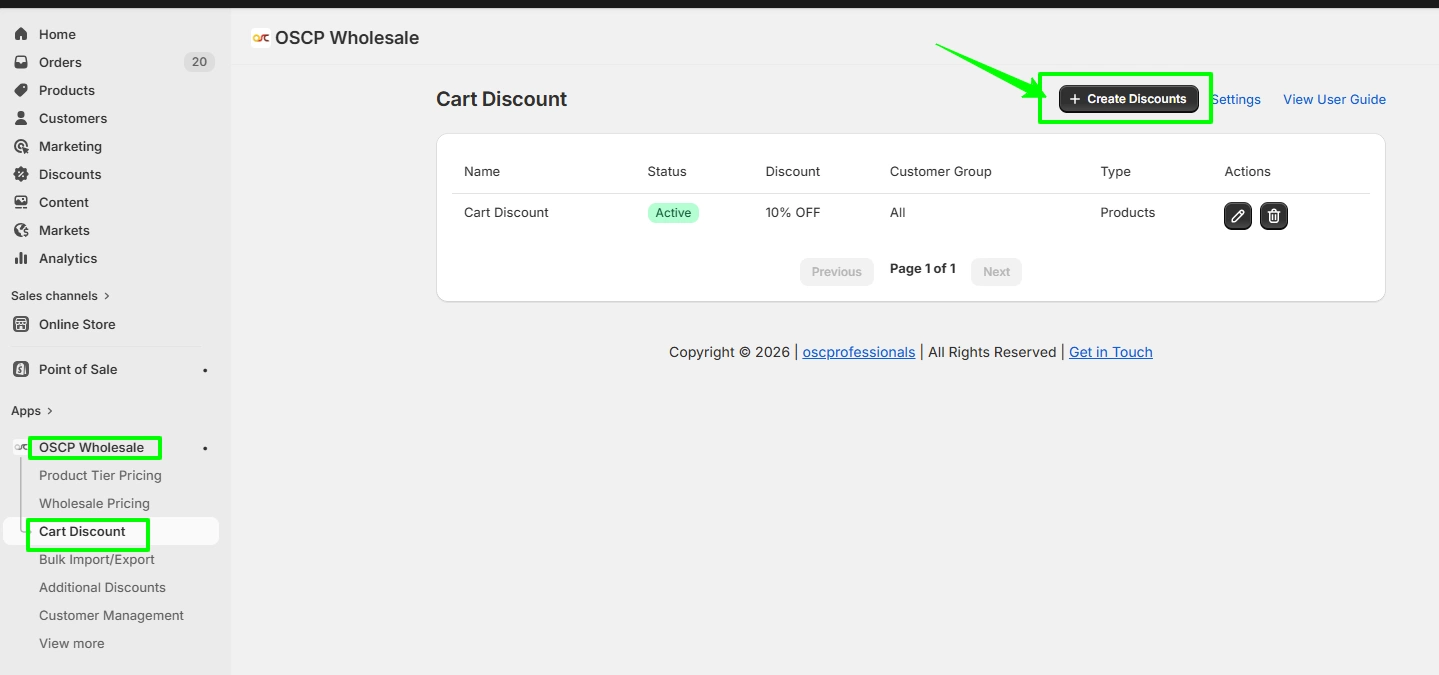Open Wholesale Pricing in app submenu
The width and height of the screenshot is (1439, 675).
94,503
